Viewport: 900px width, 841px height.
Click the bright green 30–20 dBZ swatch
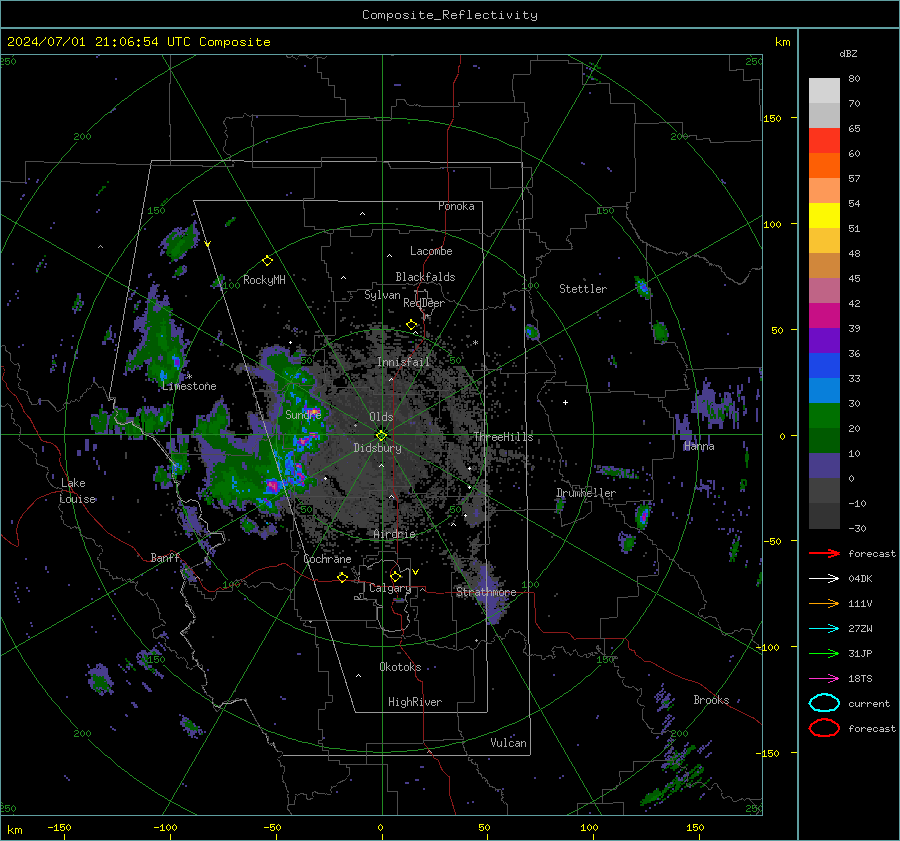point(824,416)
